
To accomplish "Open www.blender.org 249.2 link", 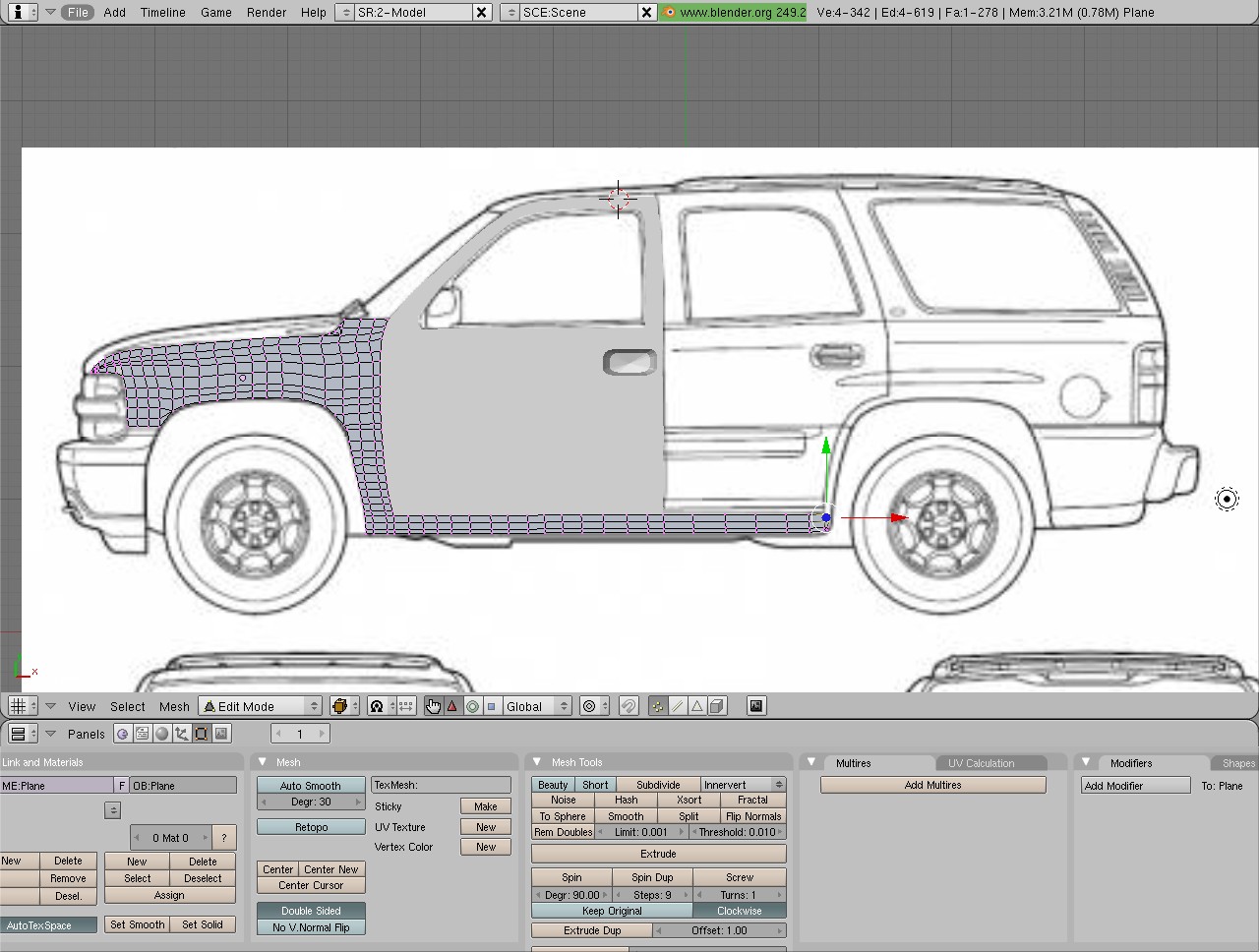I will 734,12.
